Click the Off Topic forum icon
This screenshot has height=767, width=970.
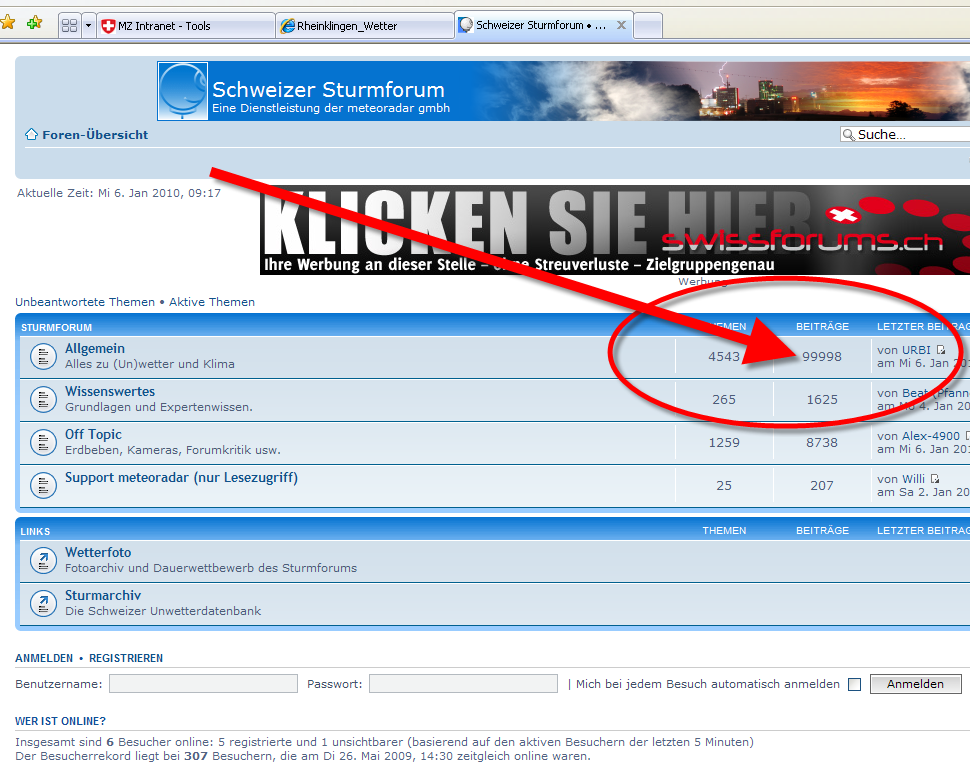click(x=43, y=443)
